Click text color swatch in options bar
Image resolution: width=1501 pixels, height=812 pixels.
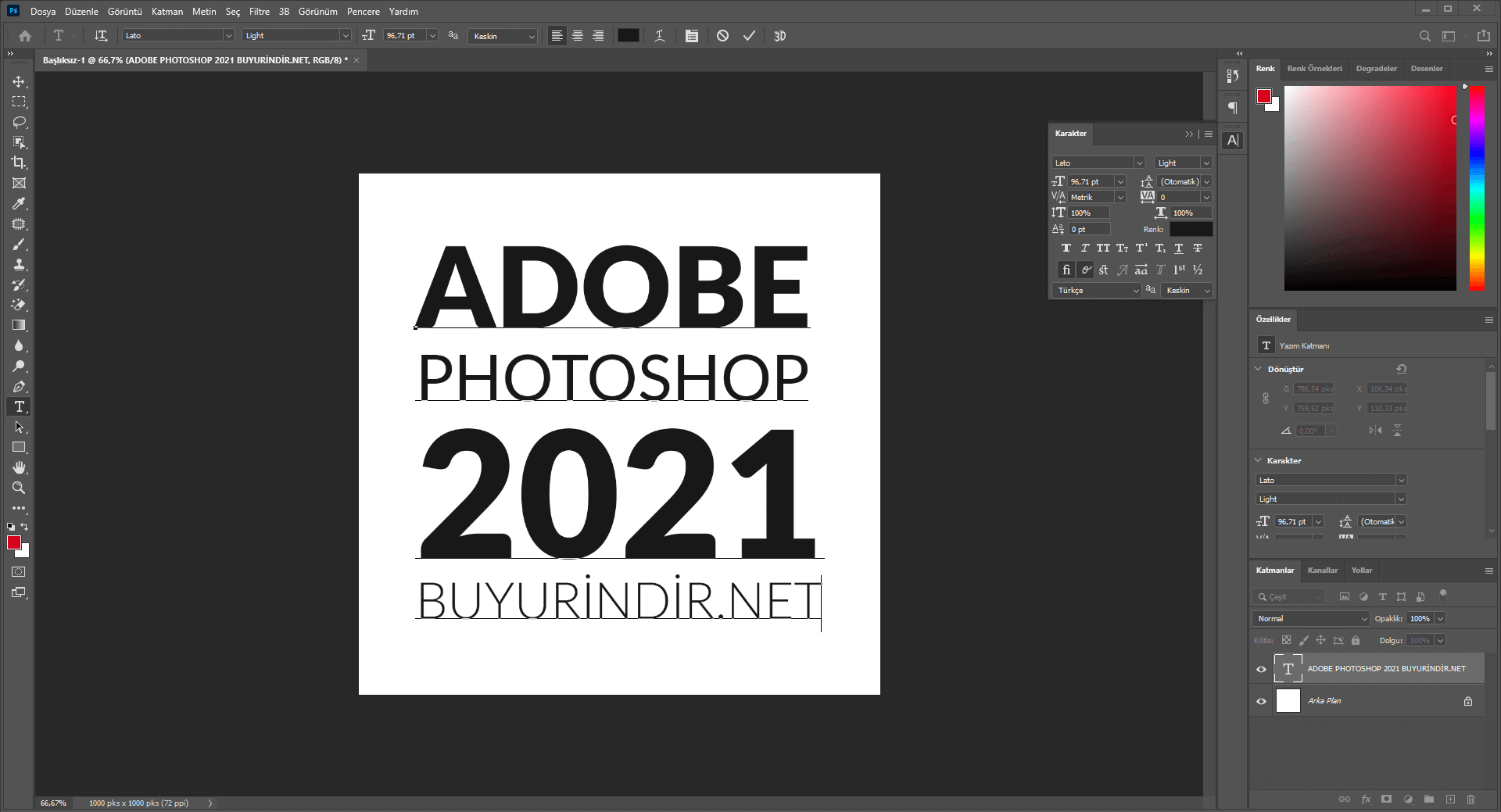pos(629,36)
